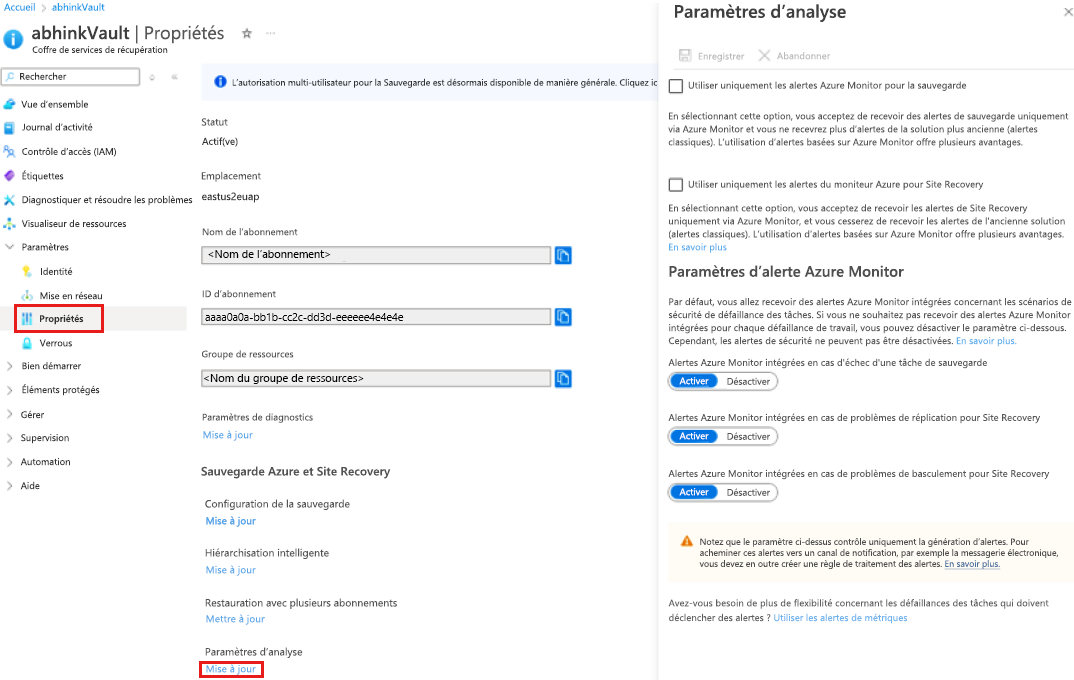Select Propriétés in the sidebar
Viewport: 1074px width, 680px height.
63,318
